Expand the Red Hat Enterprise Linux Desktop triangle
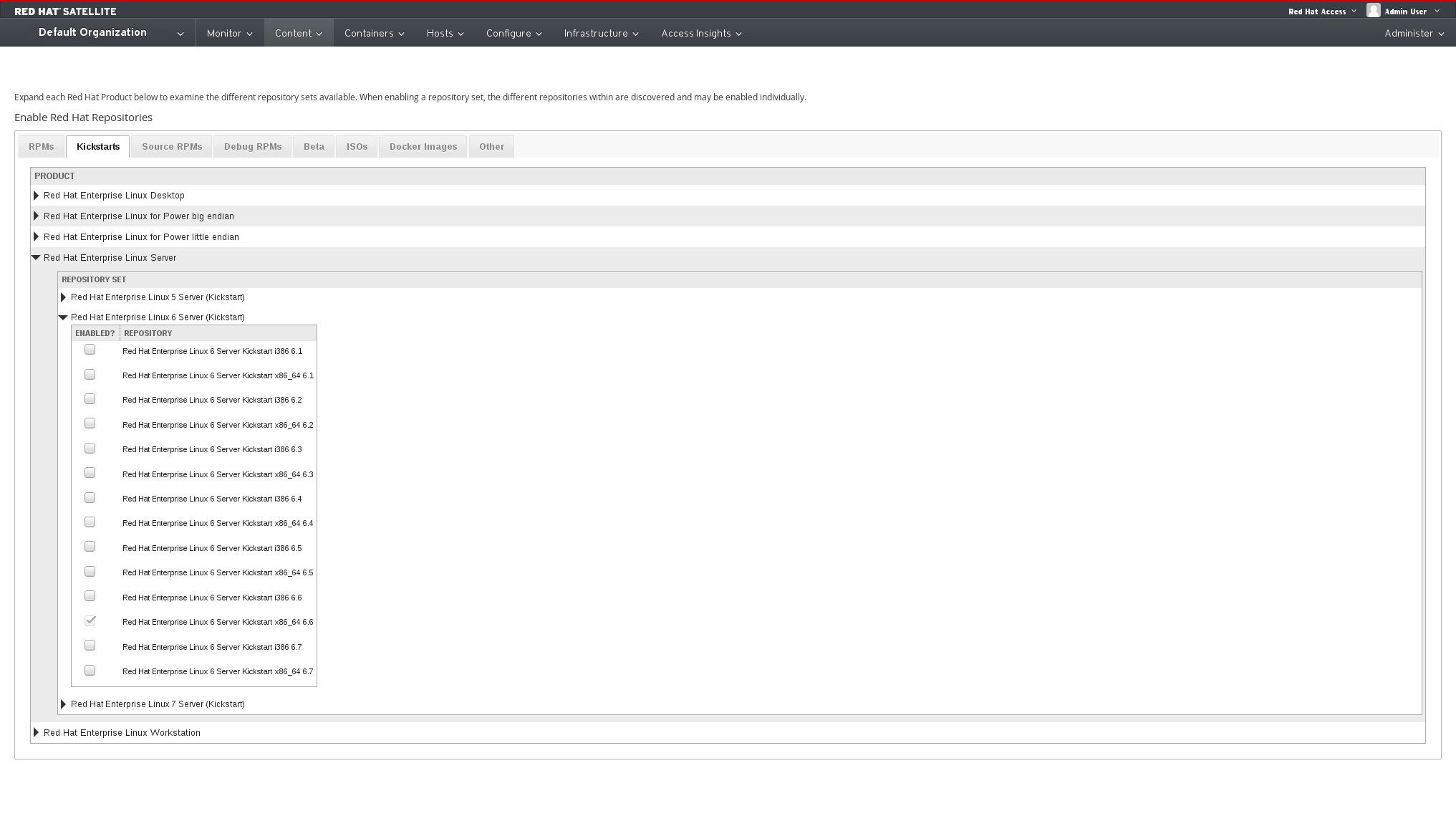Screen dimensions: 1456x839 coord(37,196)
